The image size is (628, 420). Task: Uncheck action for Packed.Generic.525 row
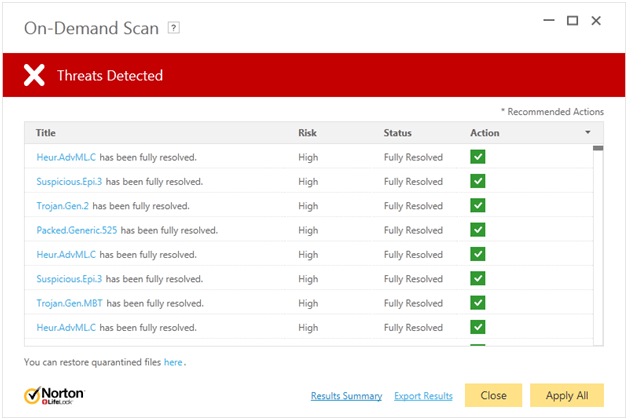[x=477, y=230]
